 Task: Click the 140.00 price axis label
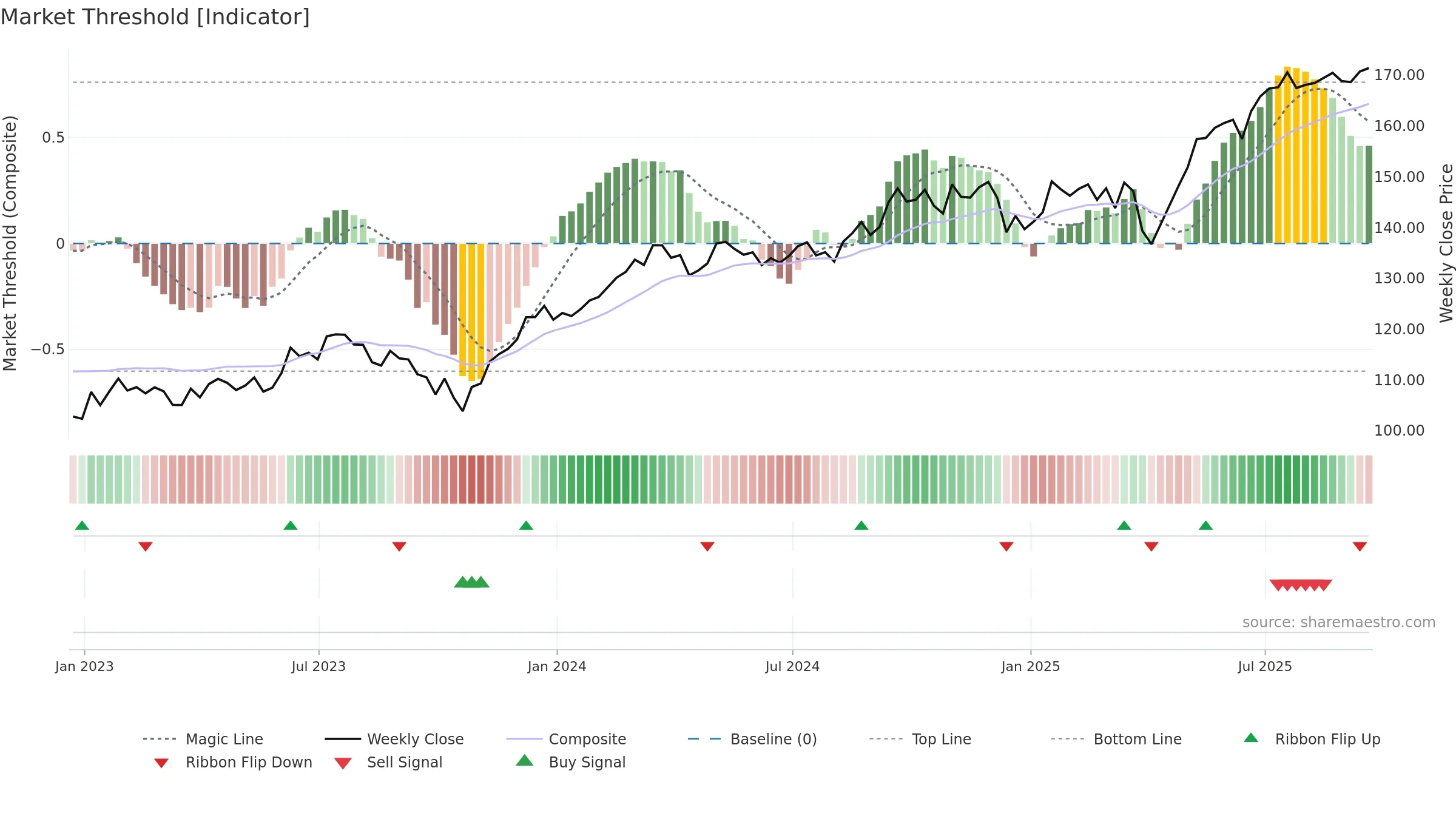tap(1400, 227)
